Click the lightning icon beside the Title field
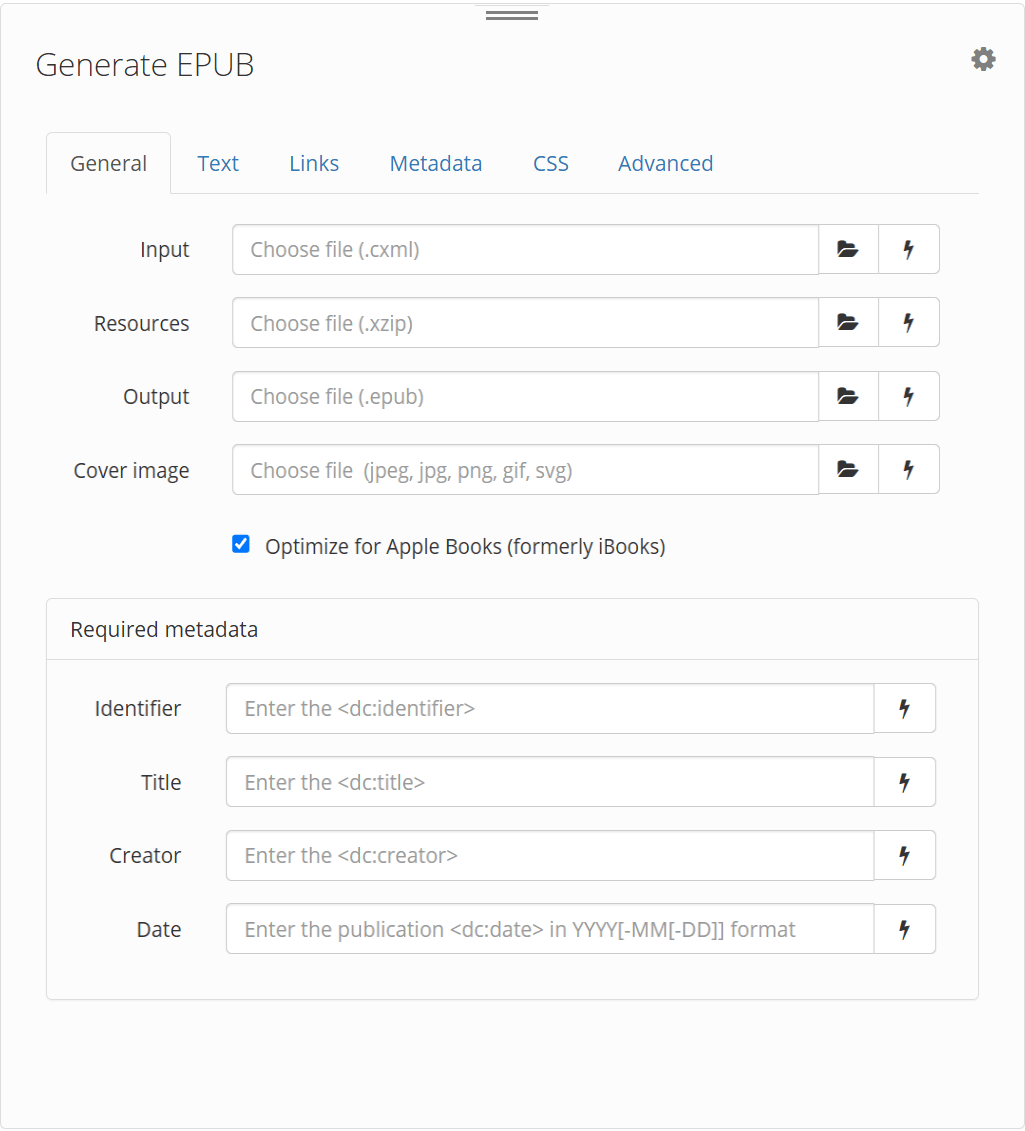Viewport: 1025px width, 1131px height. pyautogui.click(x=905, y=782)
